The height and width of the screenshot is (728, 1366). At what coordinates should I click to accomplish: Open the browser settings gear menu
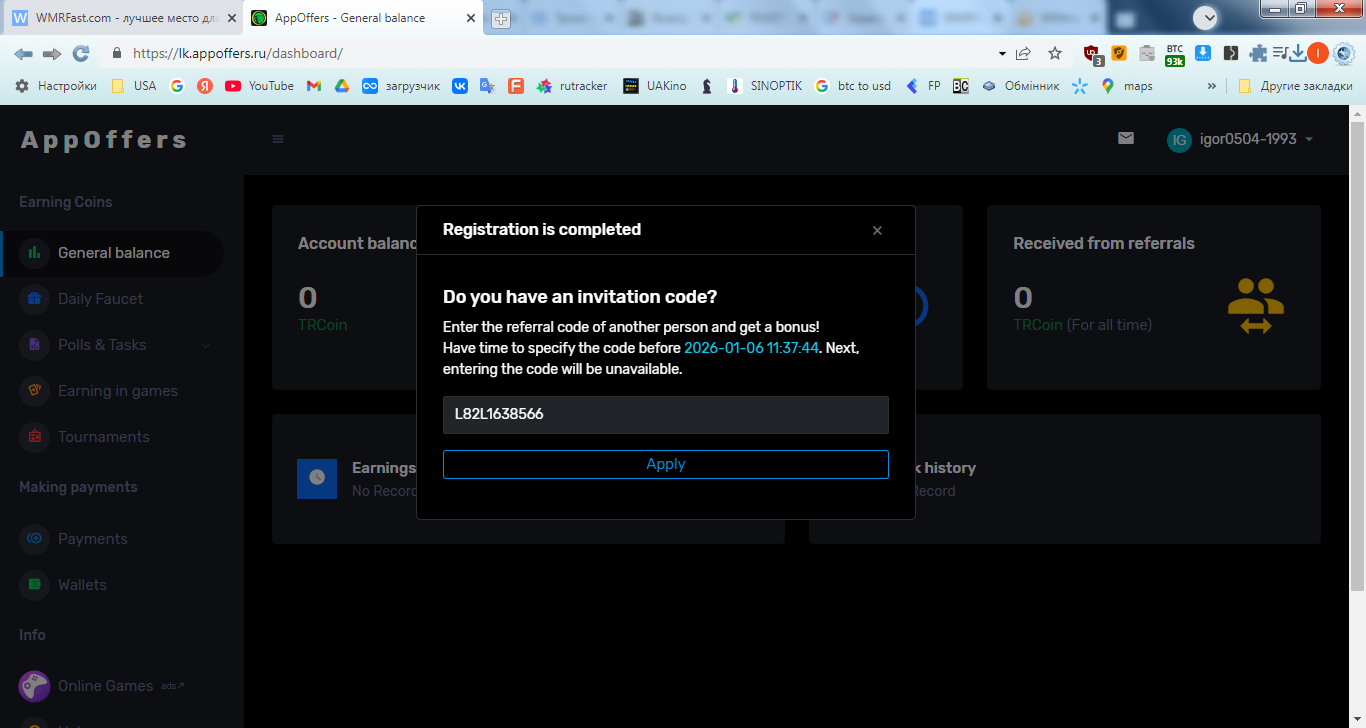(1344, 54)
